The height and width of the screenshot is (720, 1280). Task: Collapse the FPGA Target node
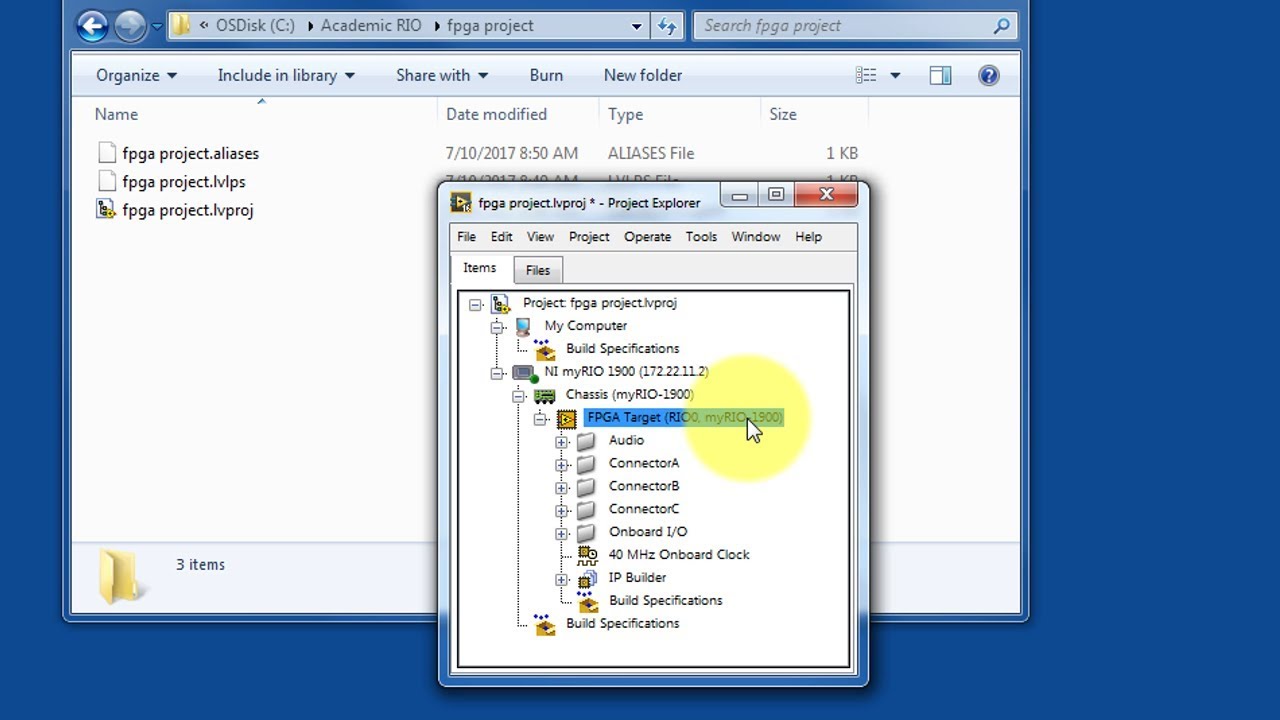(541, 419)
